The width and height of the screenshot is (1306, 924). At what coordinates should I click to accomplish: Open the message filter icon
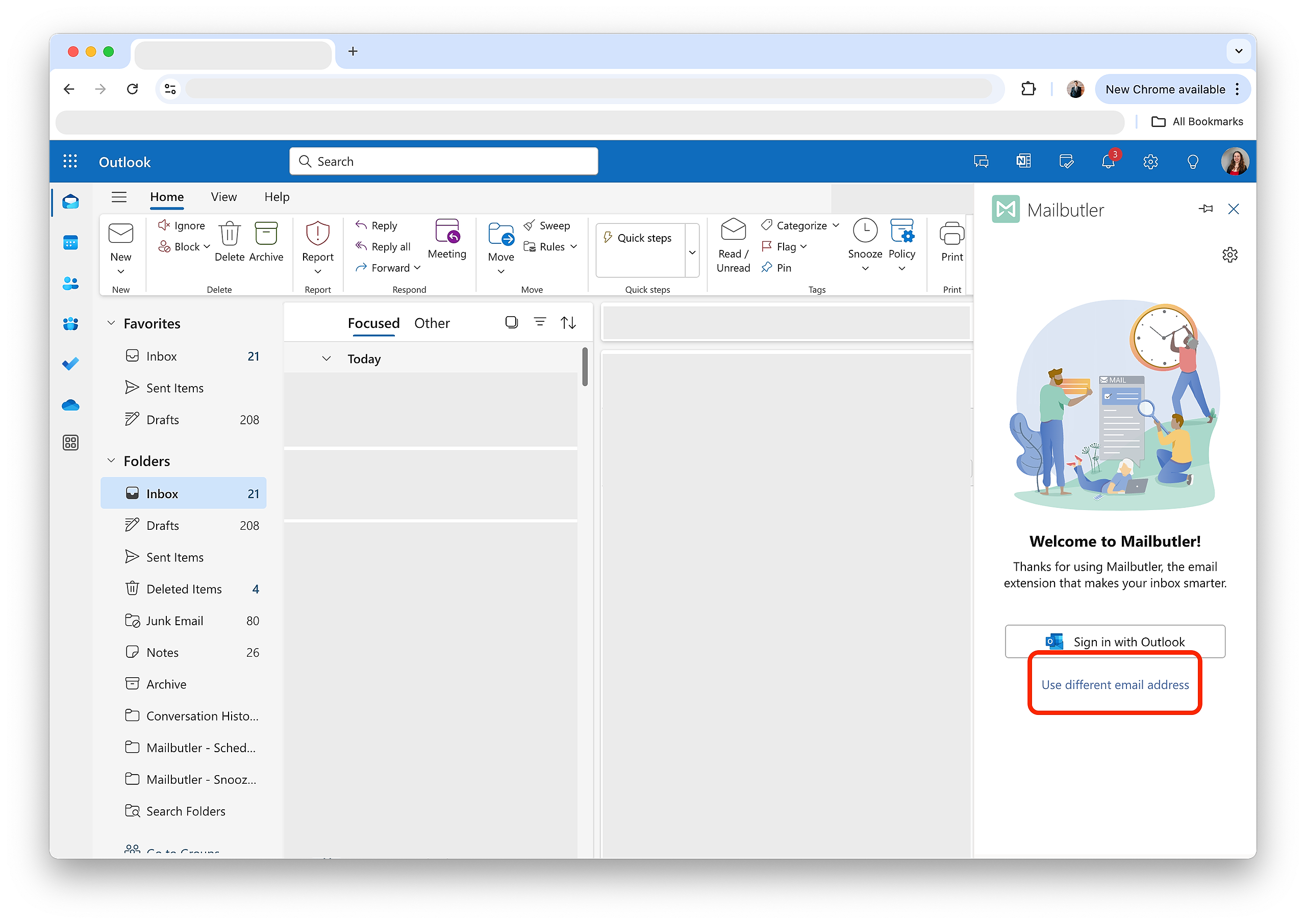coord(539,323)
